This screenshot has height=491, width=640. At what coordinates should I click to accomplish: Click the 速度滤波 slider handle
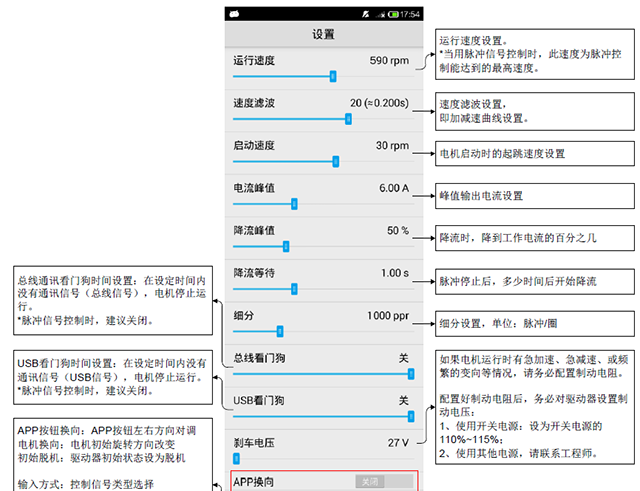349,119
